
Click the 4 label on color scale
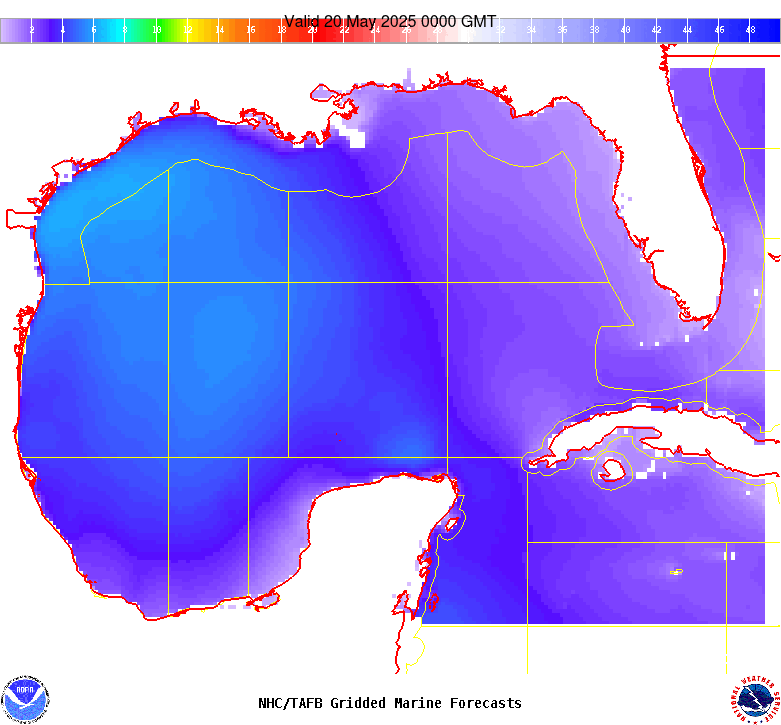click(x=63, y=30)
